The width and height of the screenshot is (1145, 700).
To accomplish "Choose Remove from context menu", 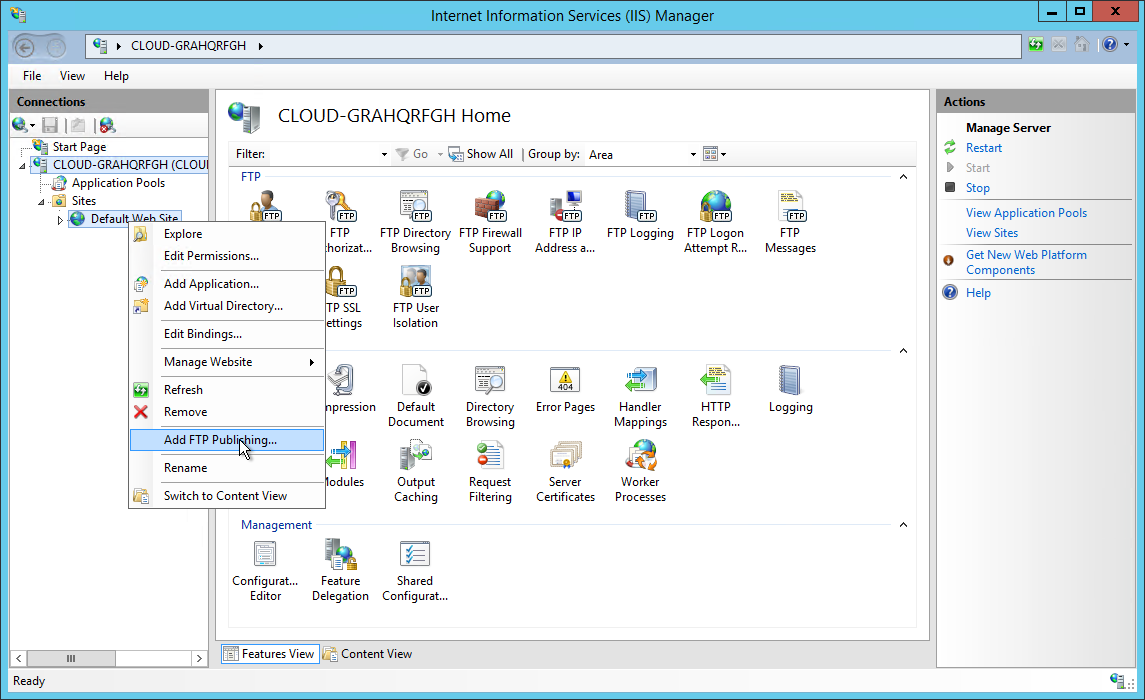I will [227, 412].
